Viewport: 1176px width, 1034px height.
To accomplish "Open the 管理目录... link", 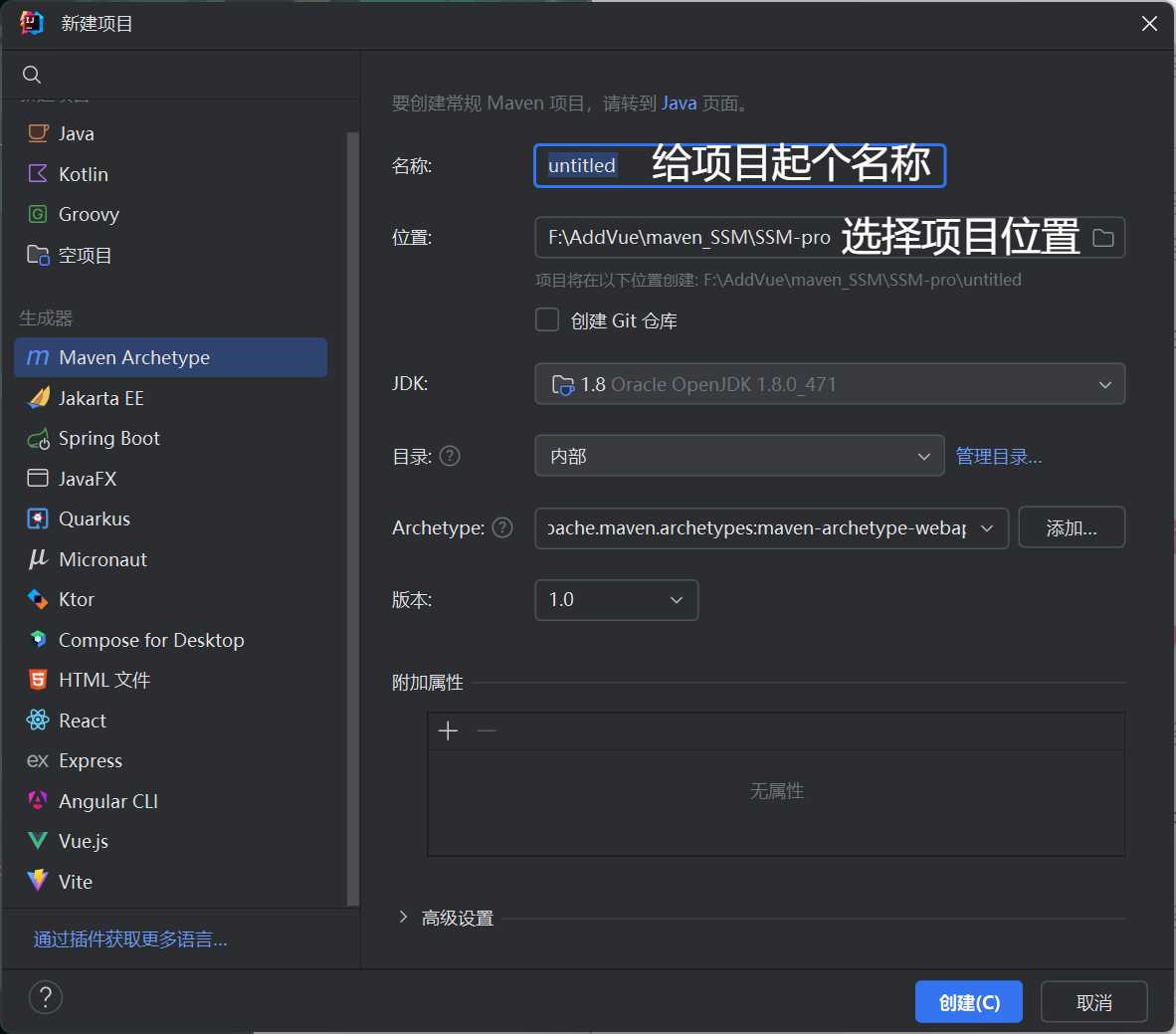I will tap(998, 457).
